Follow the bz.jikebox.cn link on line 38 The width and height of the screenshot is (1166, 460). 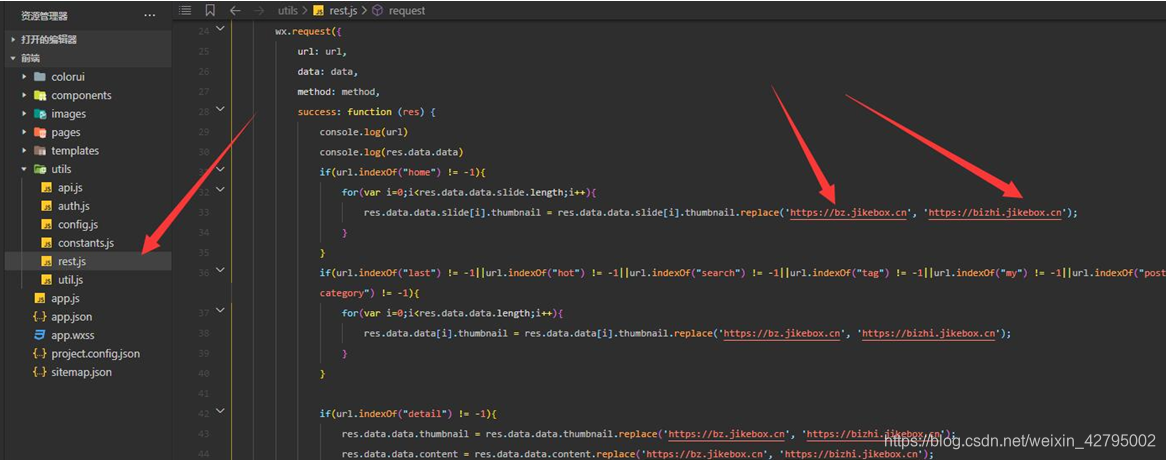(x=782, y=334)
